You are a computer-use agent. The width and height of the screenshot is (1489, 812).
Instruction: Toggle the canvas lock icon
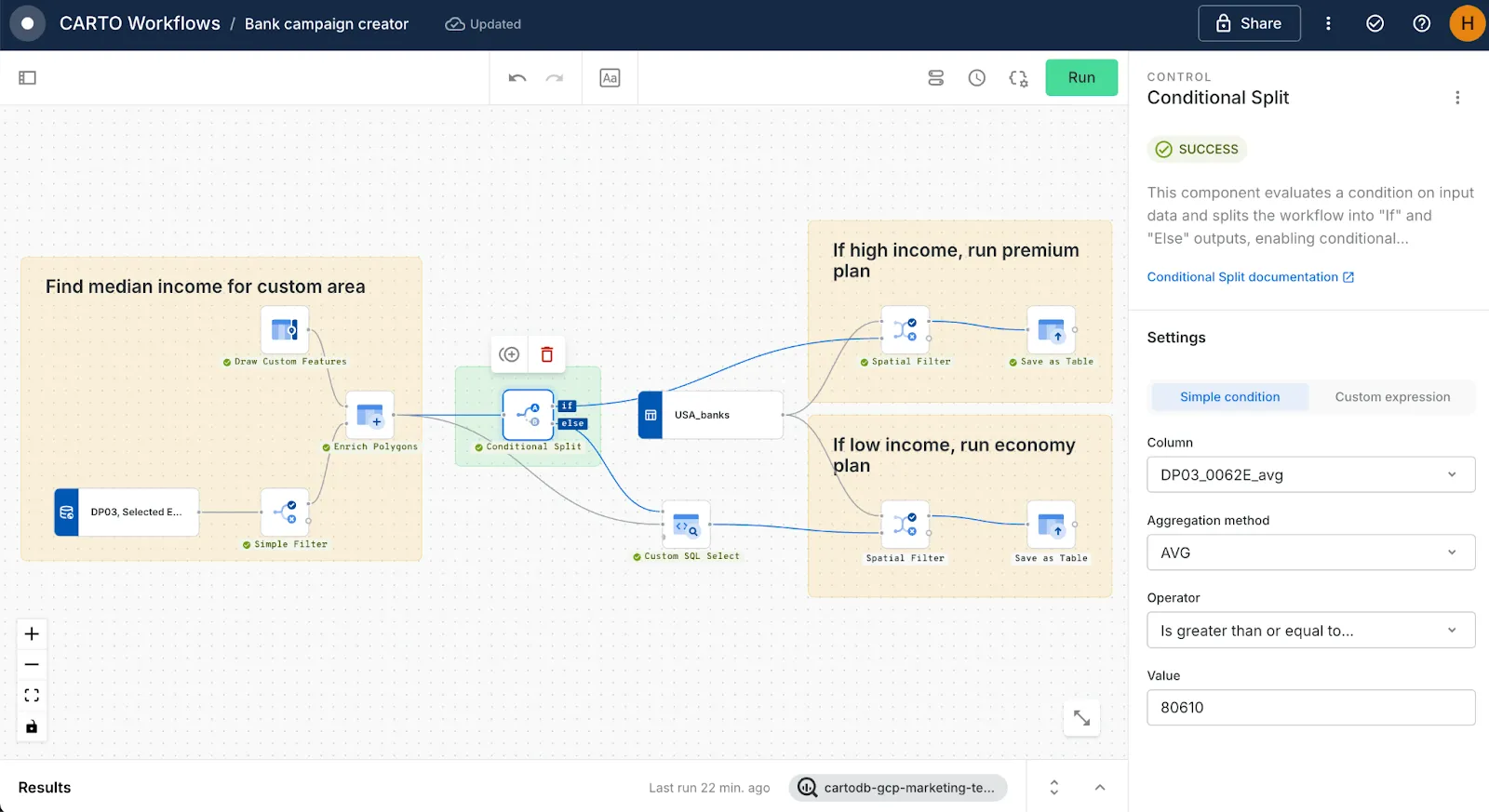click(x=32, y=726)
